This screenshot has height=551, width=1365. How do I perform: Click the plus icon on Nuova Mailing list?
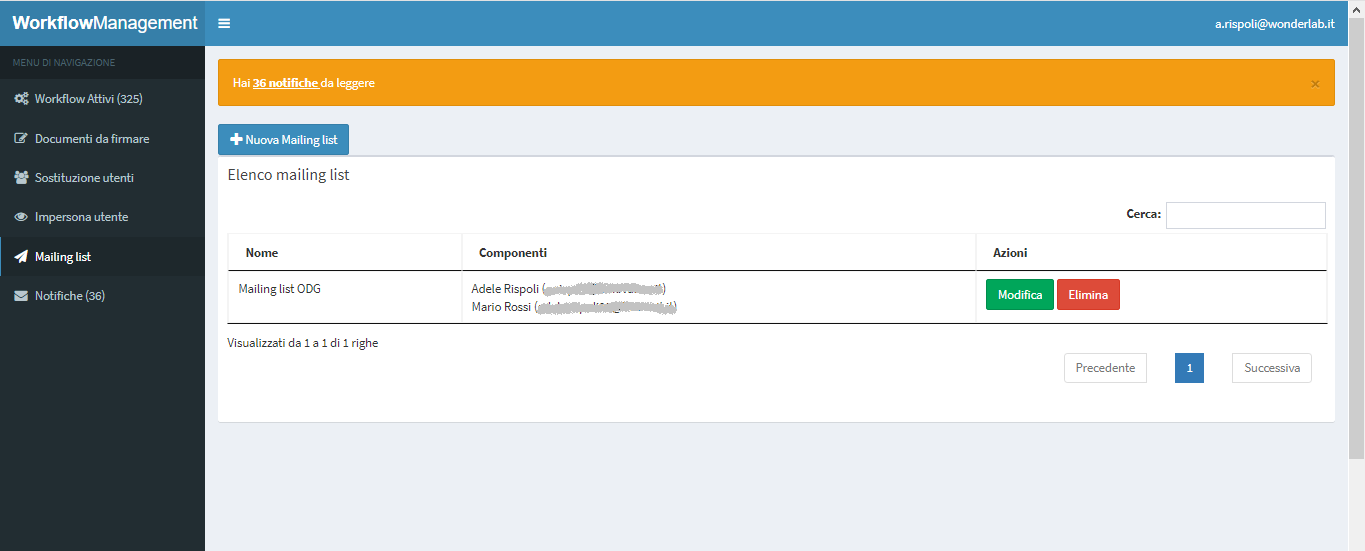(236, 140)
